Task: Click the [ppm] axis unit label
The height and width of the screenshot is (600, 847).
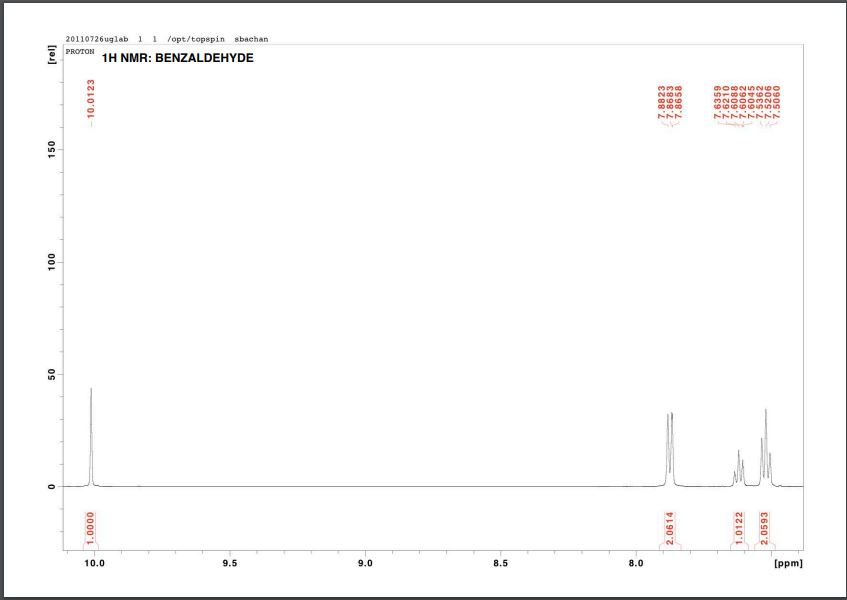Action: 789,564
